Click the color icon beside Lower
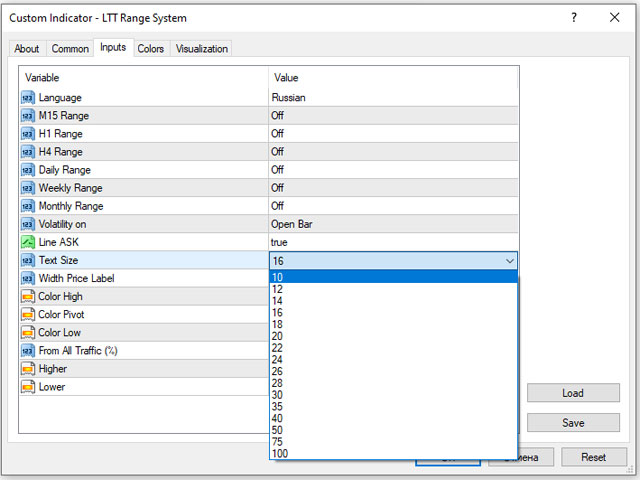Image resolution: width=640 pixels, height=480 pixels. pos(28,387)
